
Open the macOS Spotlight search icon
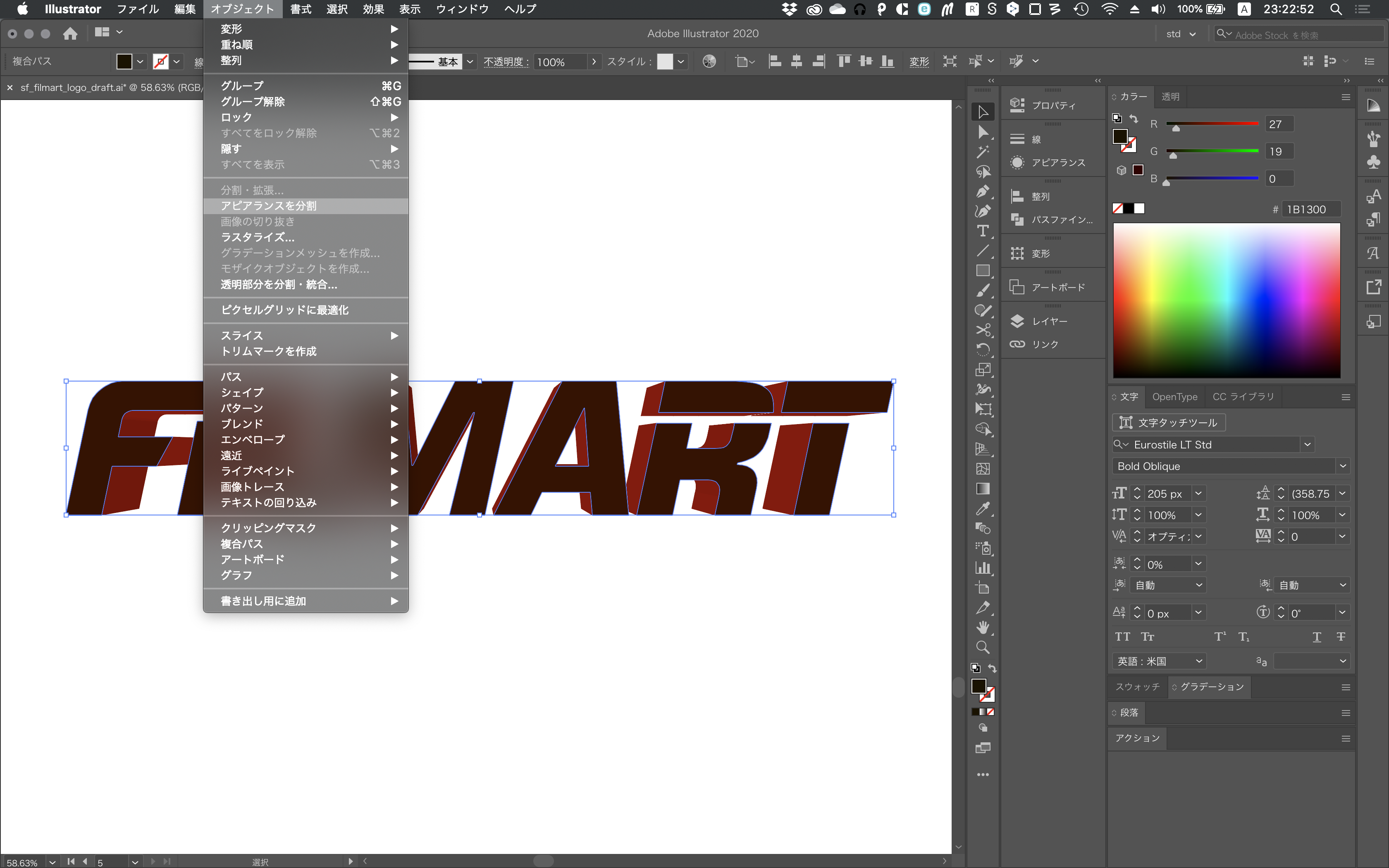[x=1336, y=9]
